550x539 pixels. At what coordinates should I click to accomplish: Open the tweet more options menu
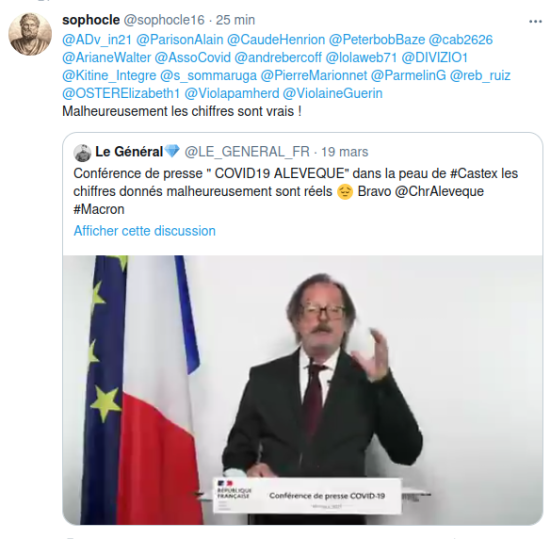tap(535, 22)
